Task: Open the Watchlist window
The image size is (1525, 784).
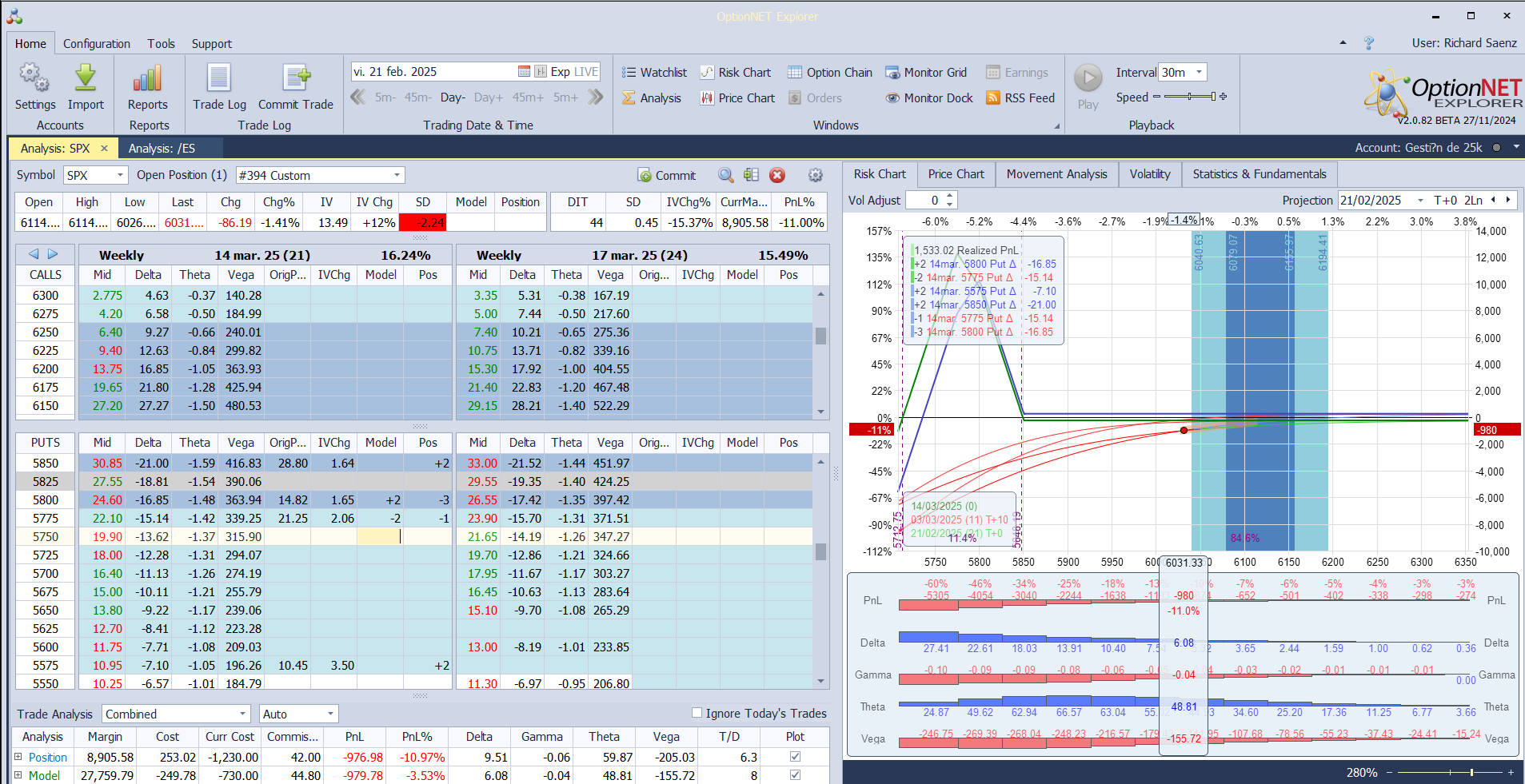Action: point(655,73)
